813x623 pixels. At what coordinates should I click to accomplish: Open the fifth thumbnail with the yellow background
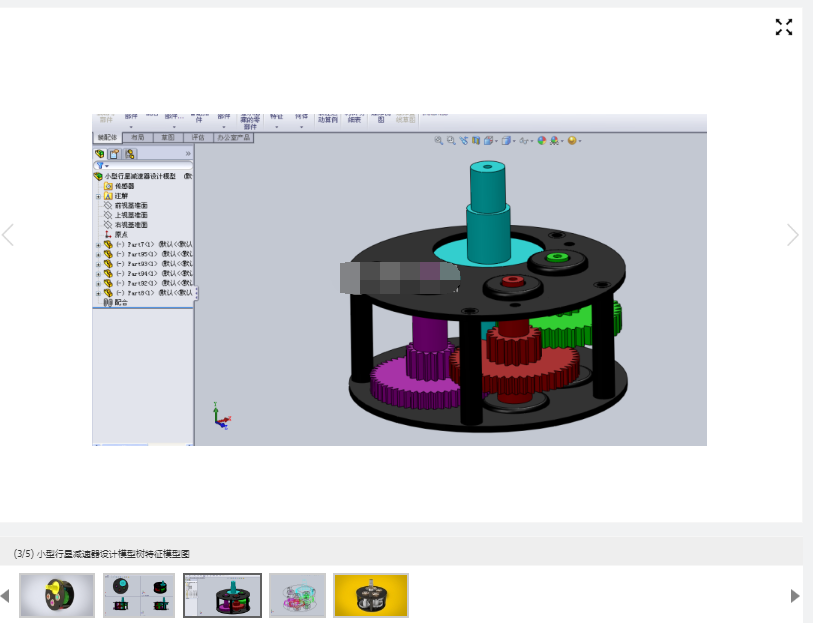371,596
